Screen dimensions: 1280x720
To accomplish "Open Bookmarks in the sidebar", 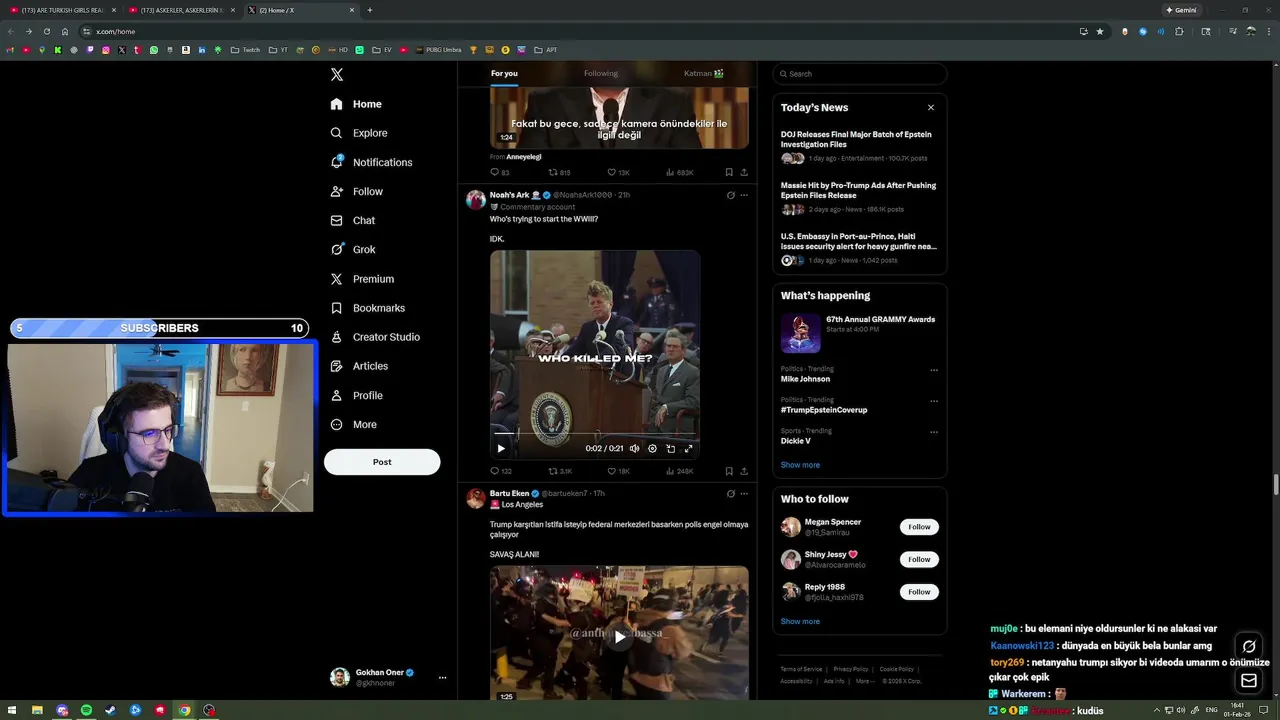I will [x=367, y=308].
